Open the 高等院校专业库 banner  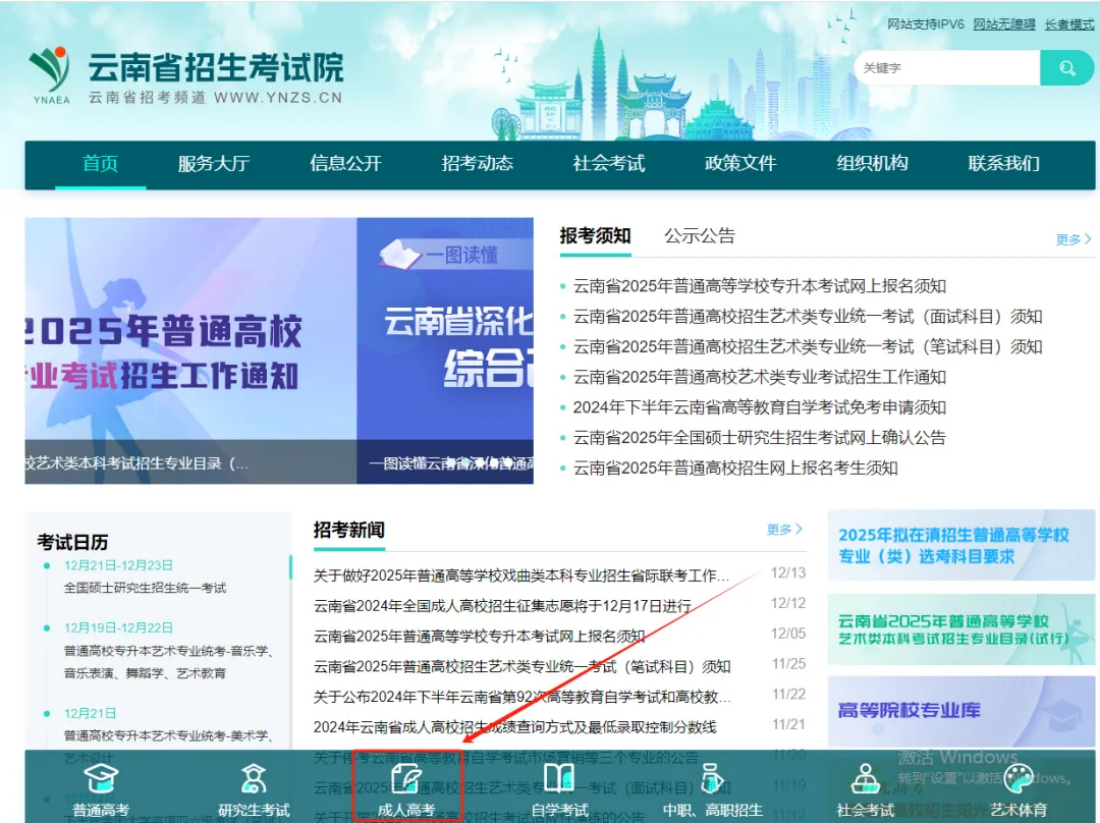(961, 711)
